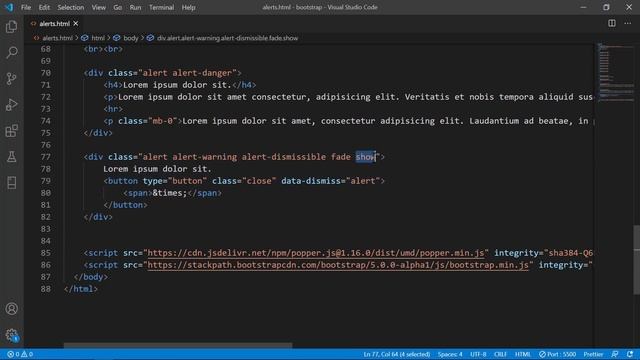Image resolution: width=640 pixels, height=360 pixels.
Task: Click the <hr> tag on line 73
Action: tap(113, 109)
